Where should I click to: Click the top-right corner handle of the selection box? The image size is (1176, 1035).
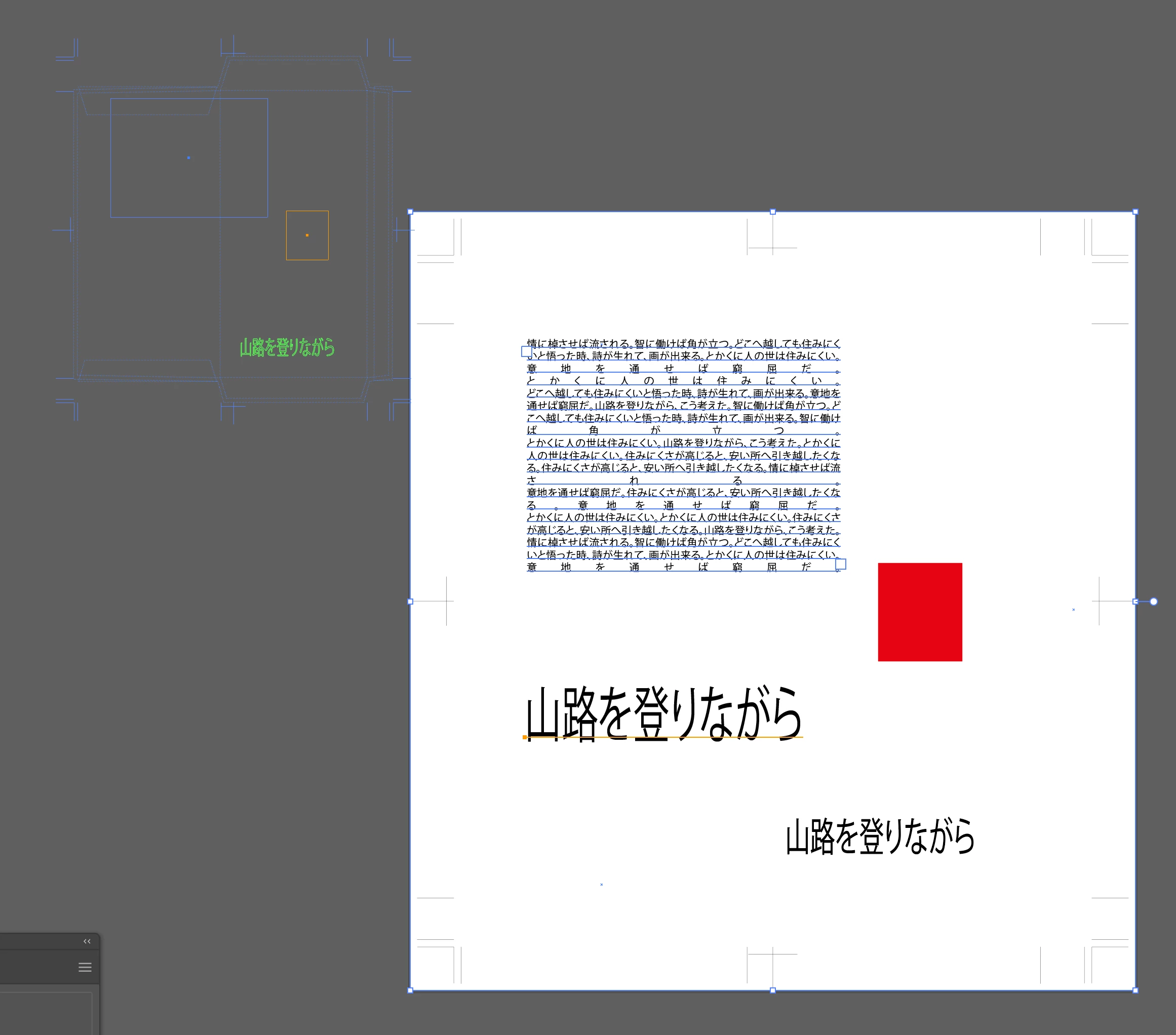point(1135,212)
